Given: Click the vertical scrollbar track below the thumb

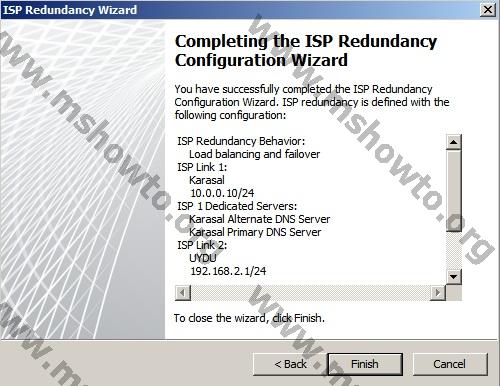Looking at the screenshot, I should 454,250.
